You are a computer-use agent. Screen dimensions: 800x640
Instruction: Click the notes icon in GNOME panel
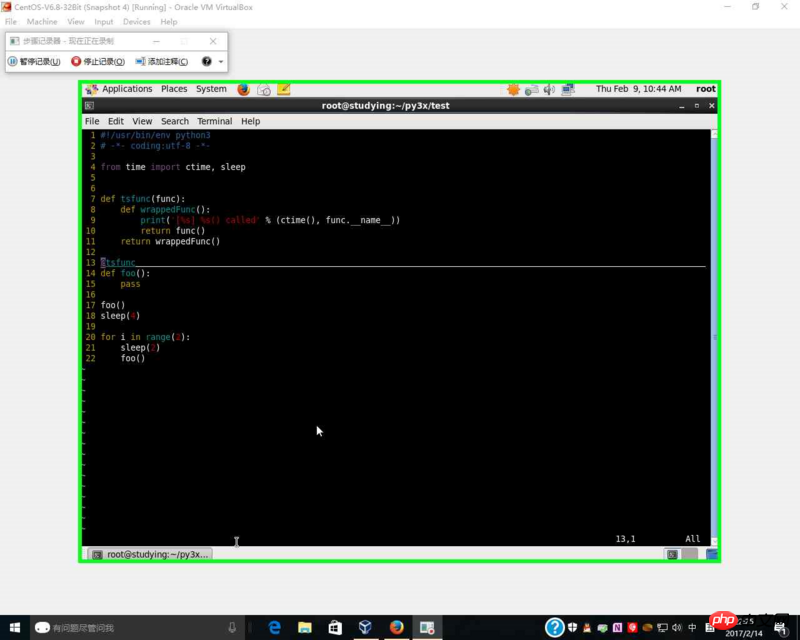(x=284, y=89)
